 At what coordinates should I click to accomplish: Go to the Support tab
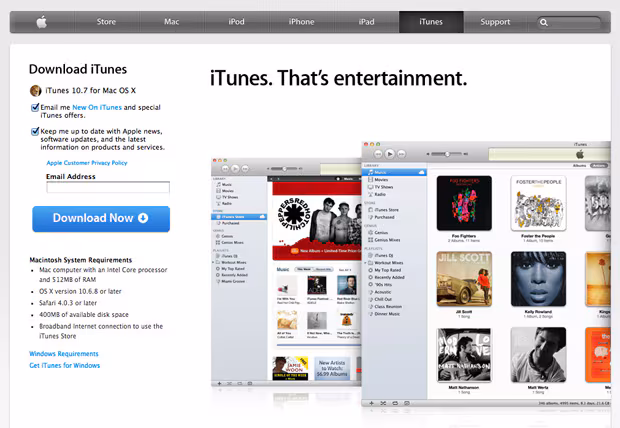[495, 22]
